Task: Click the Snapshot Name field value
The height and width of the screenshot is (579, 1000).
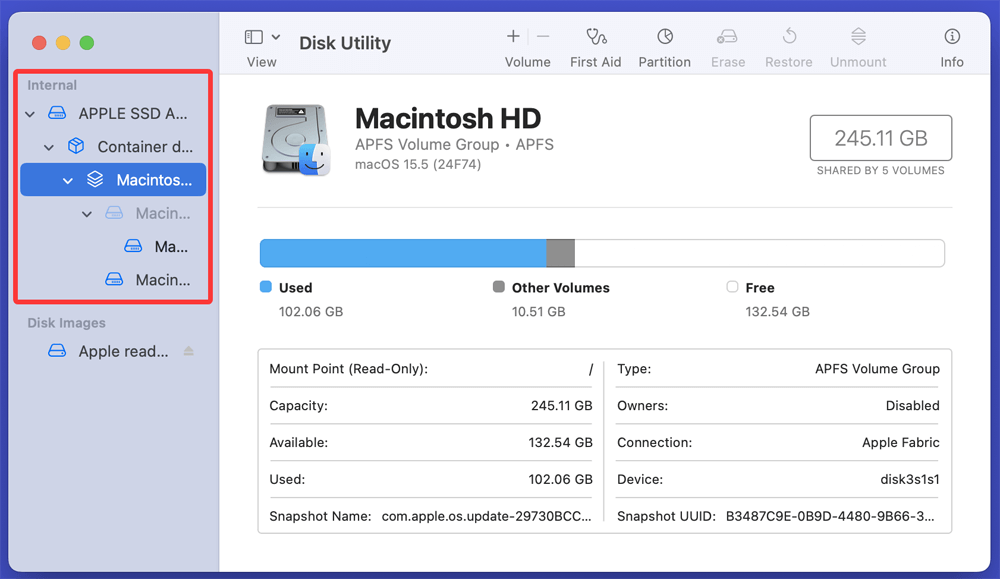Action: coord(485,516)
